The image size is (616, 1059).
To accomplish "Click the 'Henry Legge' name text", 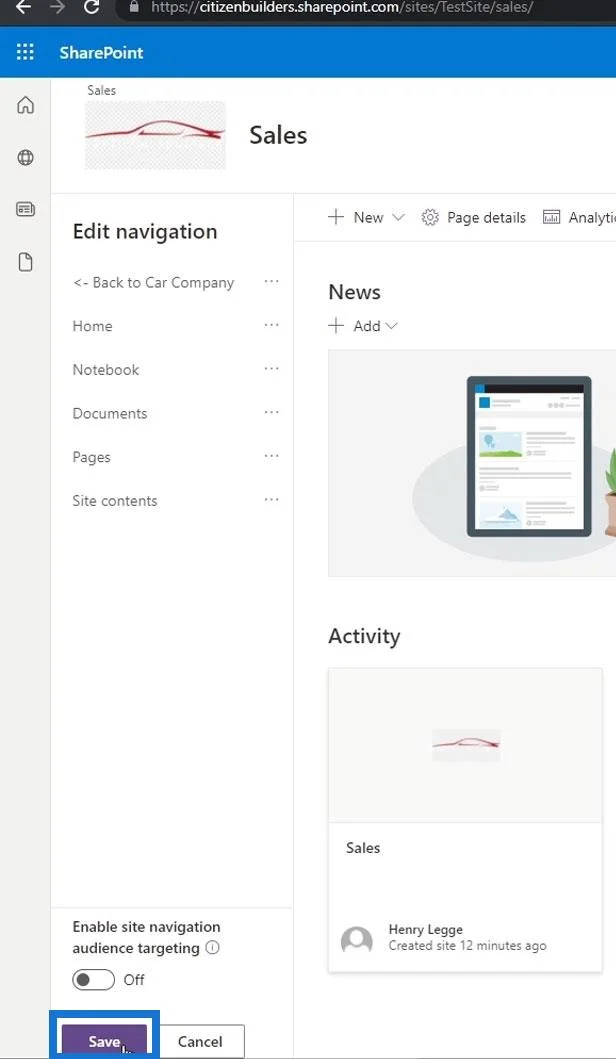I will pos(426,930).
